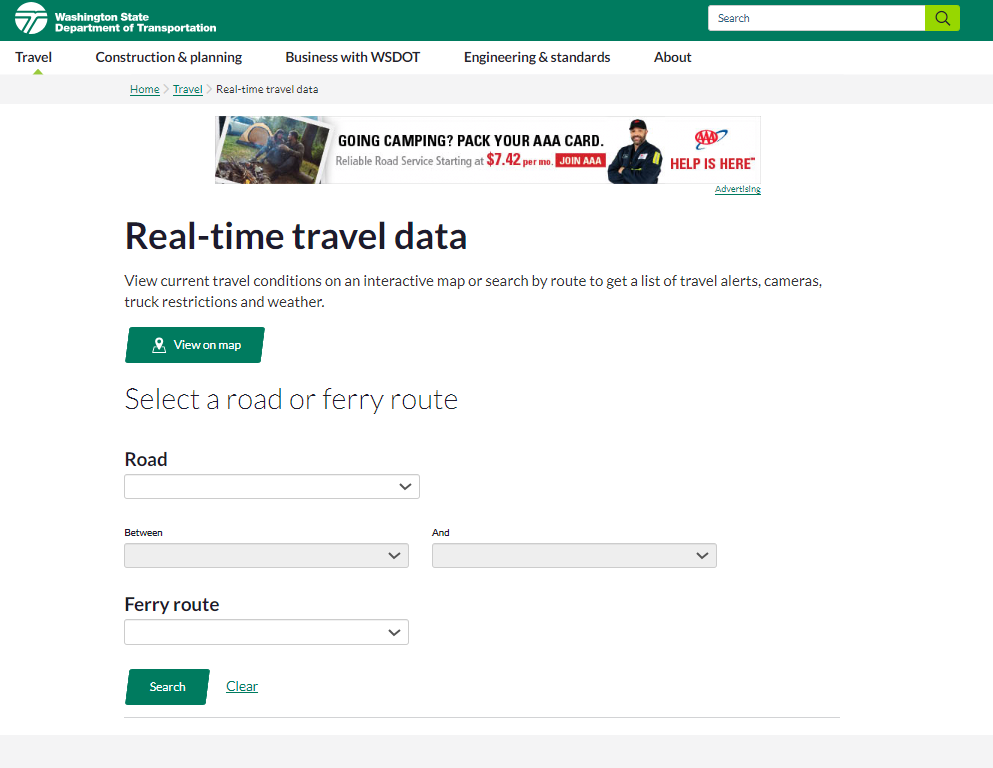The image size is (993, 768).
Task: Click the Clear link
Action: (x=242, y=686)
